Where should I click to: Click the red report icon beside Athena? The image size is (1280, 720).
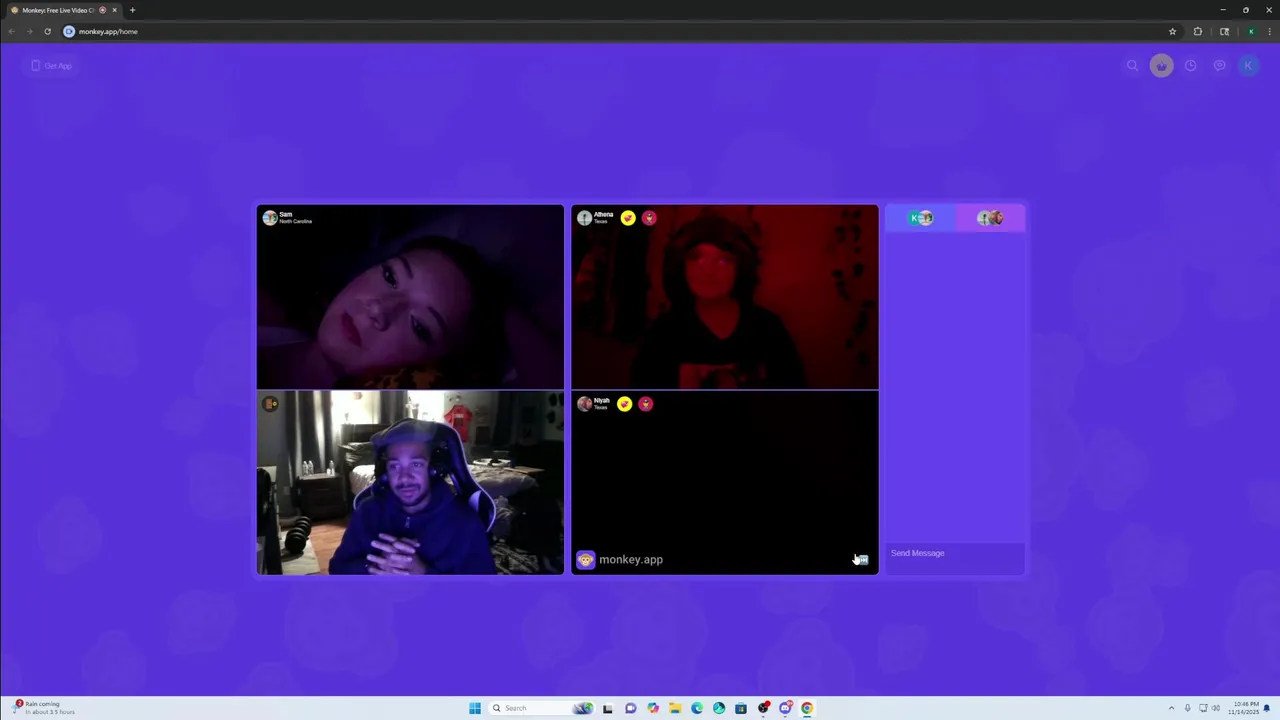pos(649,218)
